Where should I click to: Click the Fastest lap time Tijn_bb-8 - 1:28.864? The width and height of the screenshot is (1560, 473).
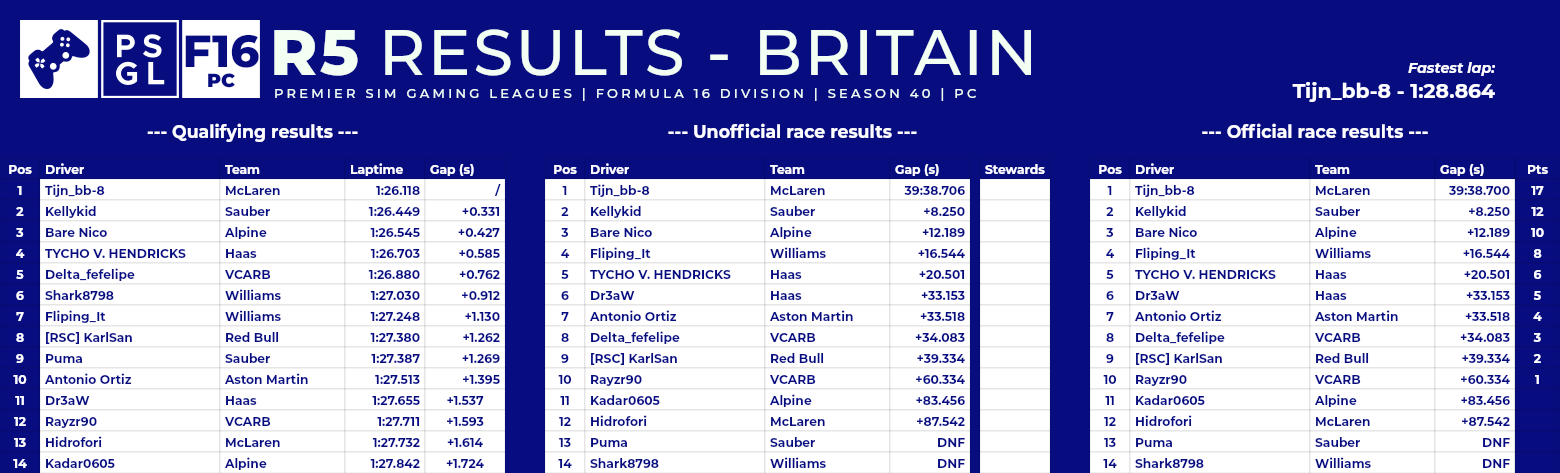(x=1394, y=91)
